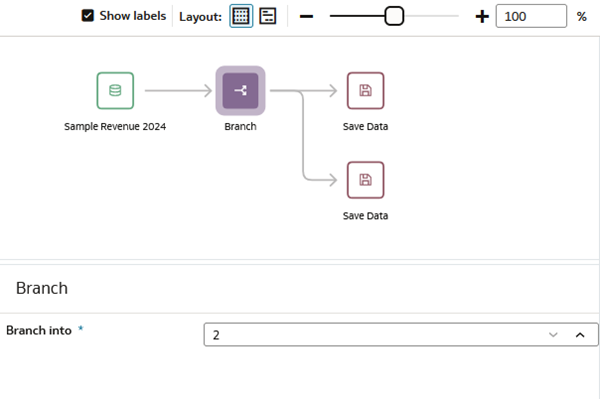Open the Branch into combo box
Viewport: 600px width, 399px height.
401,335
